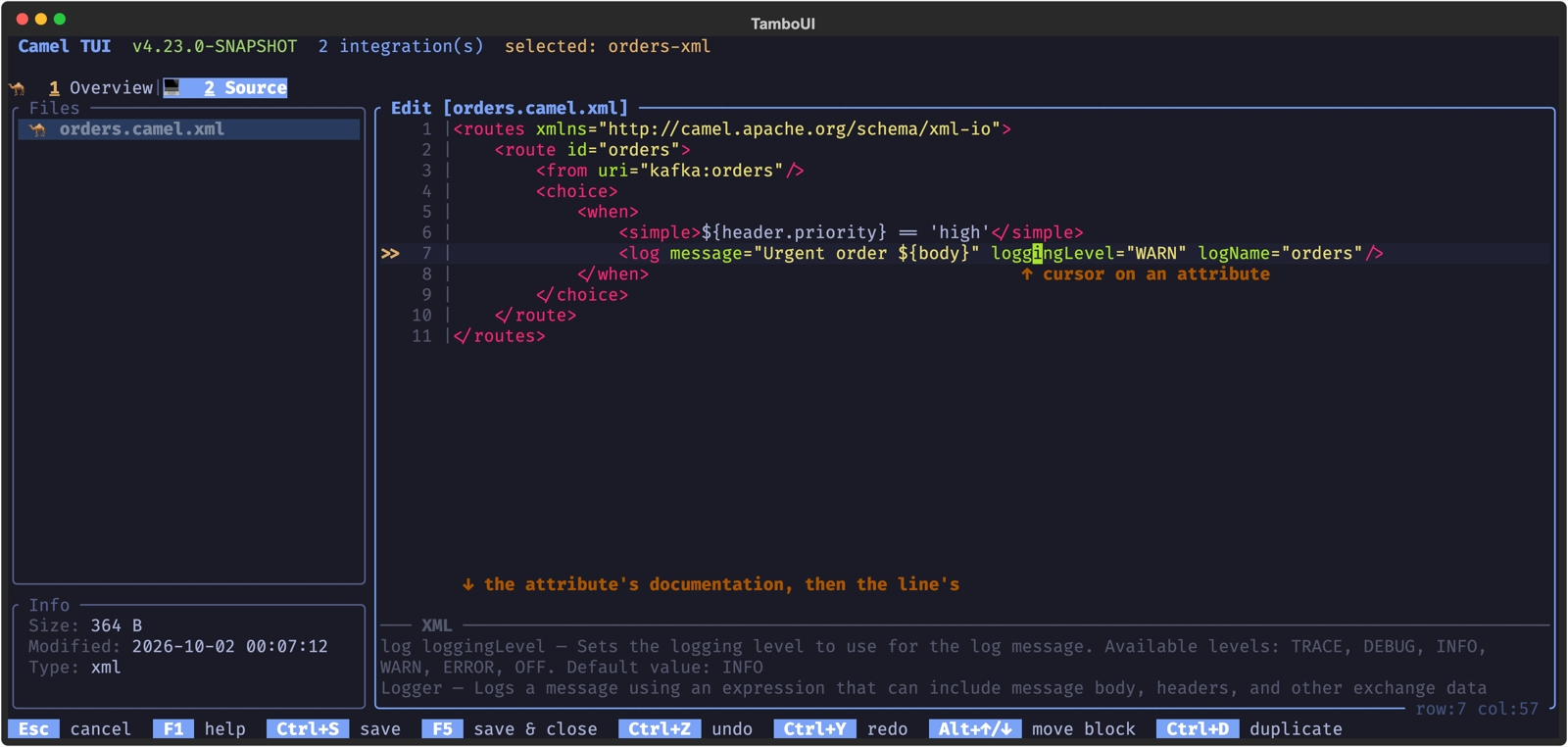Viewport: 1568px width, 747px height.
Task: Click the F5 save & close shortcut
Action: (x=510, y=729)
